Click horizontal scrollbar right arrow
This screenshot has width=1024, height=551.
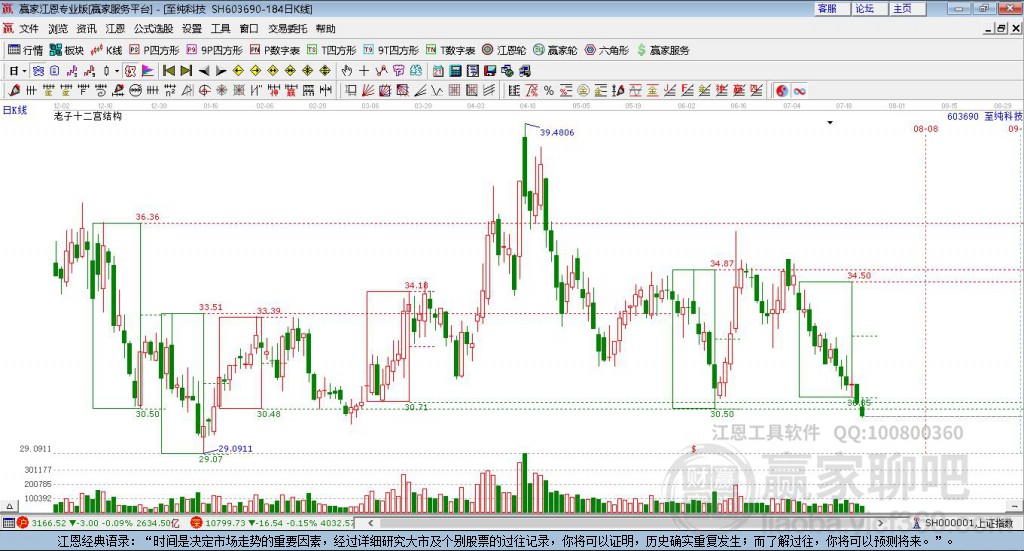coord(880,523)
